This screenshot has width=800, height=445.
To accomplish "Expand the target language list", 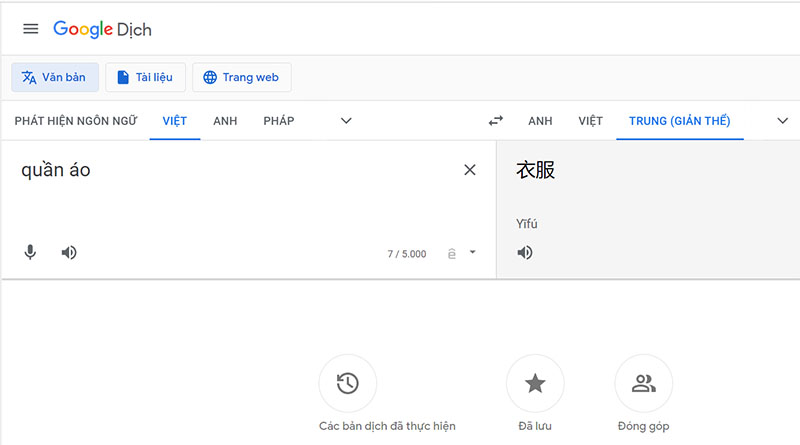I will [x=782, y=121].
